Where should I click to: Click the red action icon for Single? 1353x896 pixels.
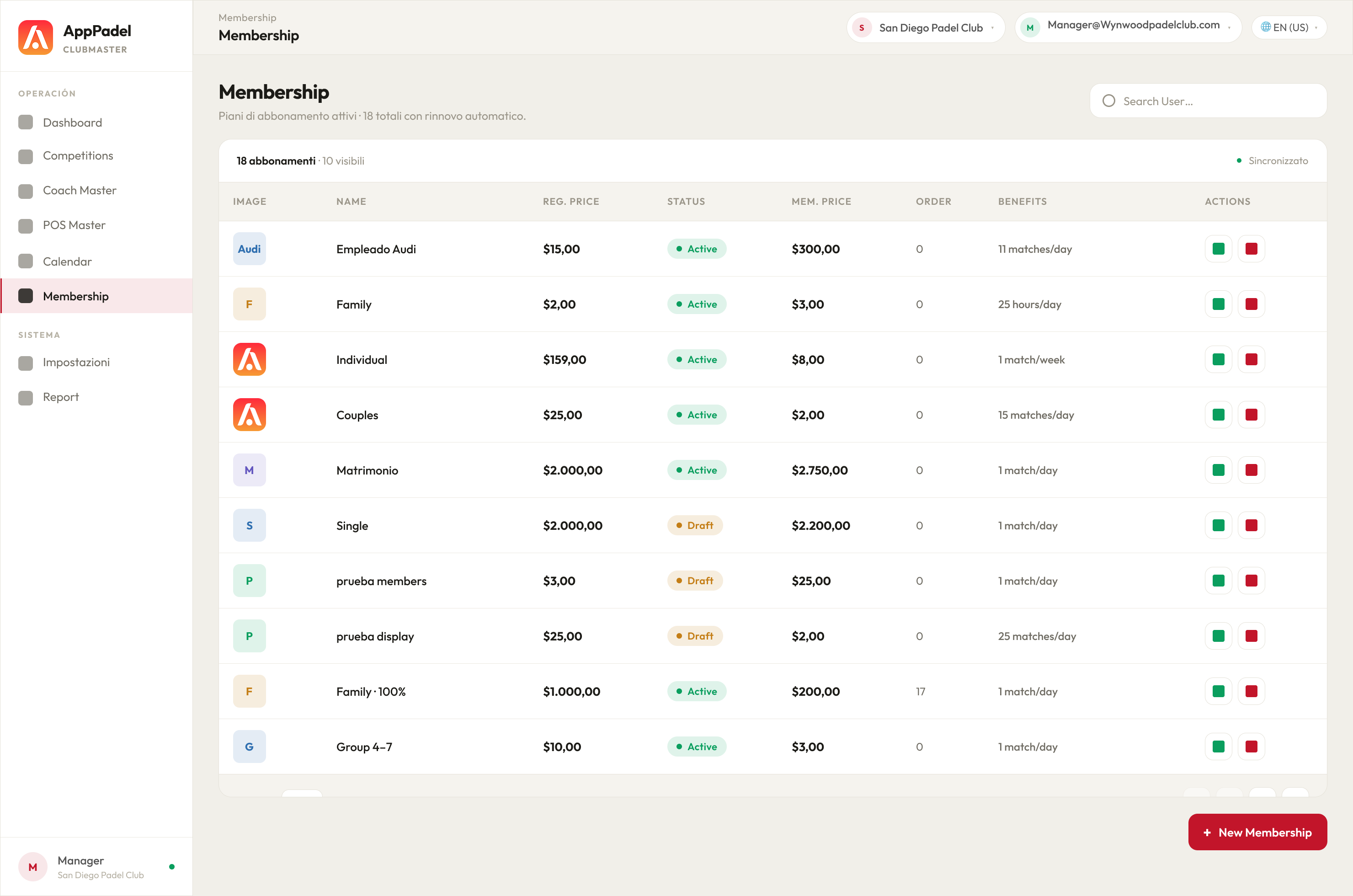click(x=1252, y=525)
